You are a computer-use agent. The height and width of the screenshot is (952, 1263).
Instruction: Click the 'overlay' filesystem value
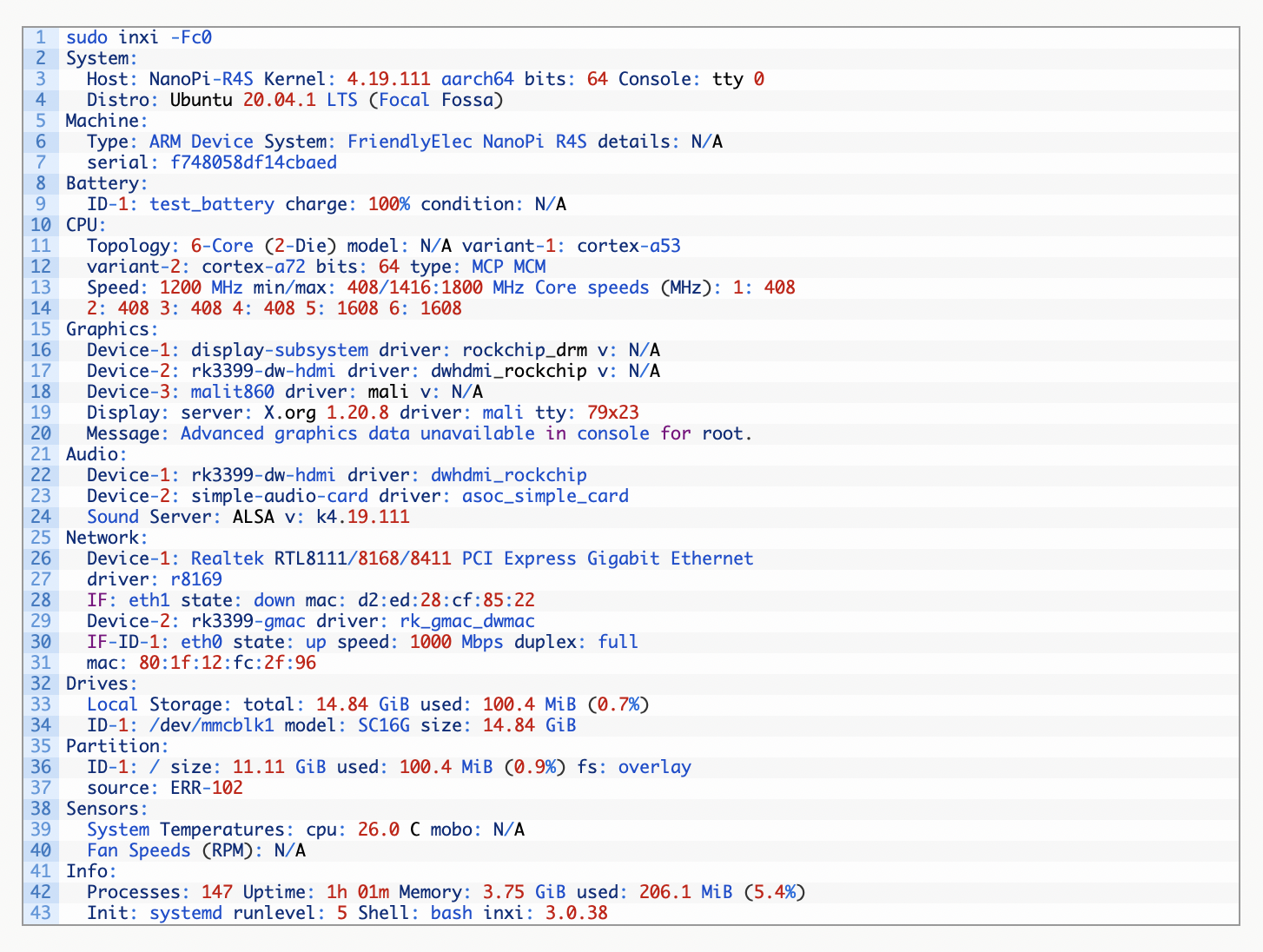pos(654,767)
